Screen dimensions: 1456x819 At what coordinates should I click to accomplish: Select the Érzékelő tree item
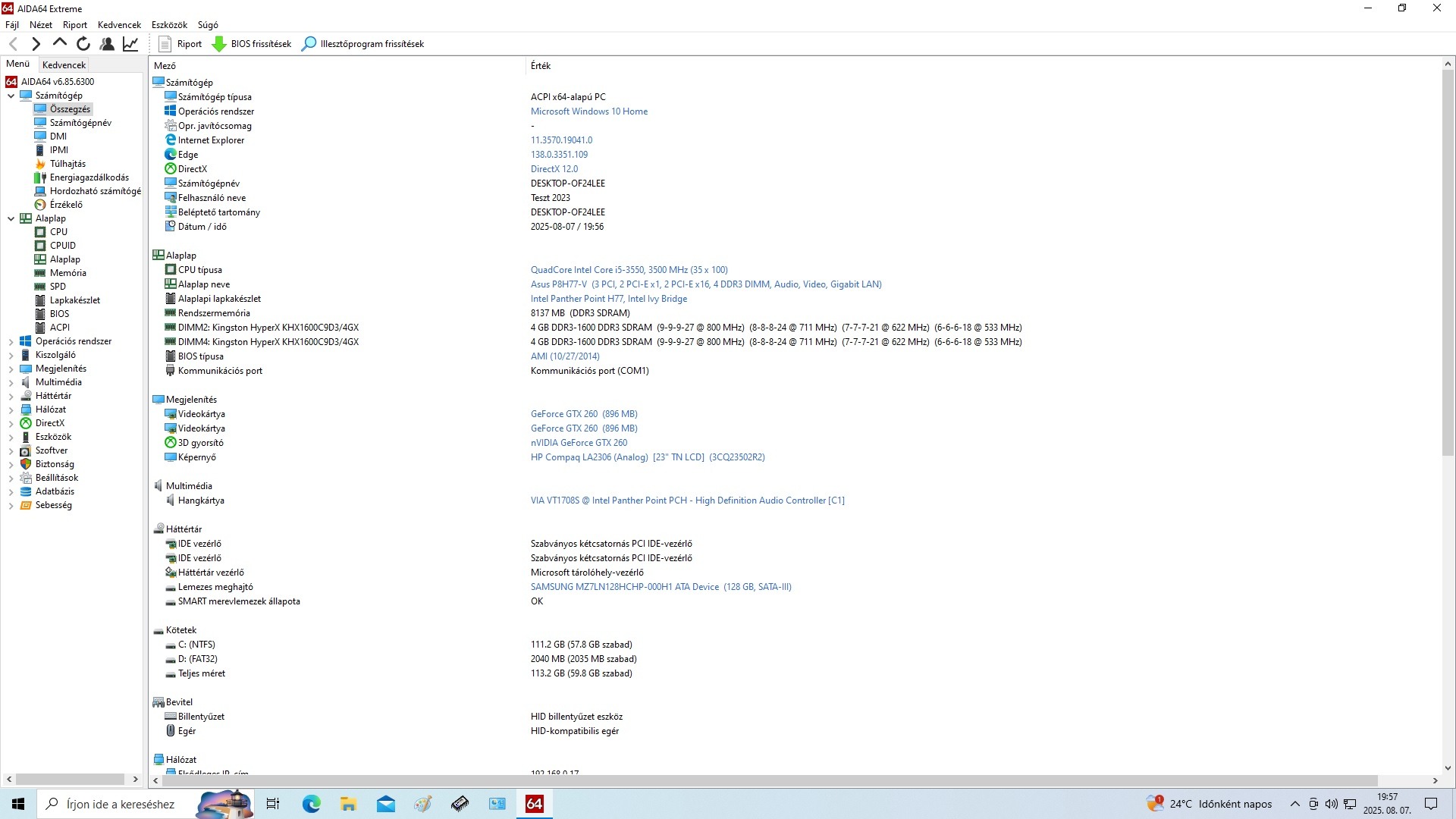[x=66, y=205]
